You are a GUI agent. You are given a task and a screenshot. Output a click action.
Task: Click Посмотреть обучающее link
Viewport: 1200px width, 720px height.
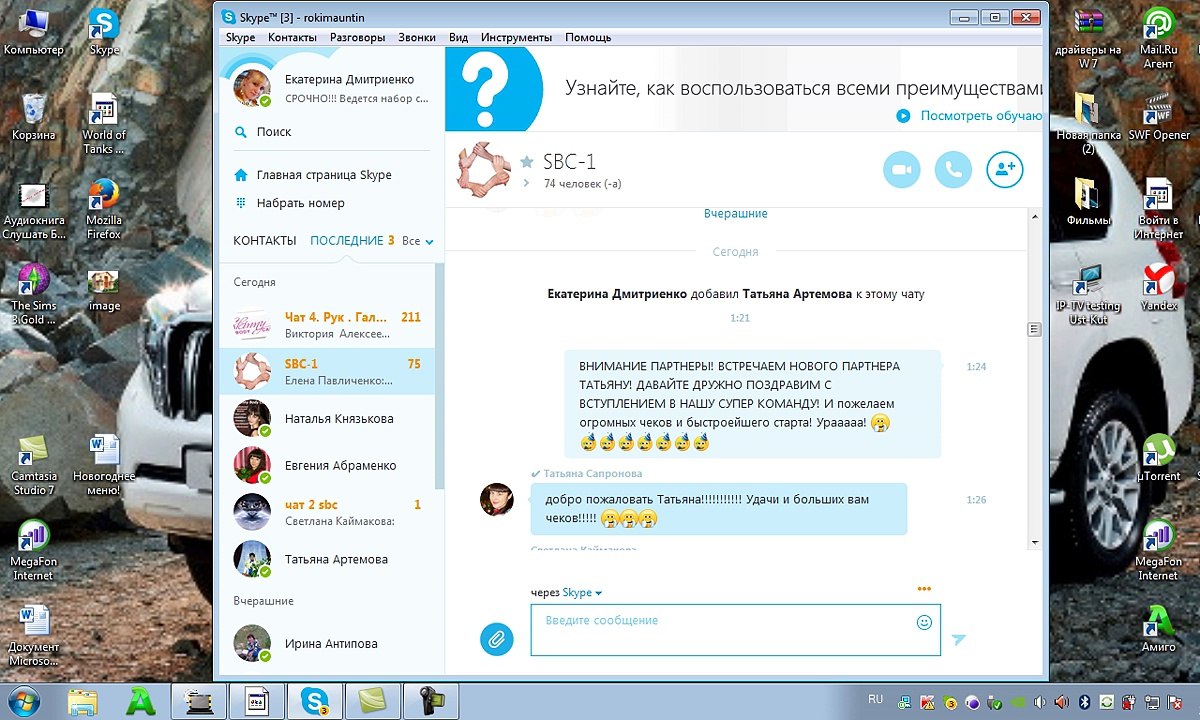click(x=982, y=116)
